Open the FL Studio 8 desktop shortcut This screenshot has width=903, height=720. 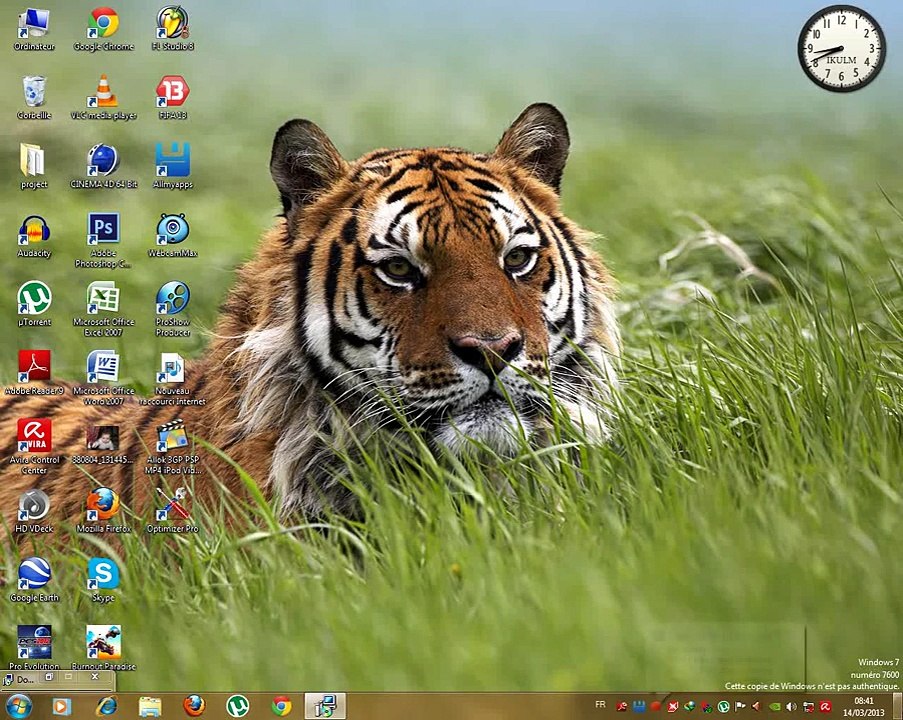pyautogui.click(x=172, y=24)
